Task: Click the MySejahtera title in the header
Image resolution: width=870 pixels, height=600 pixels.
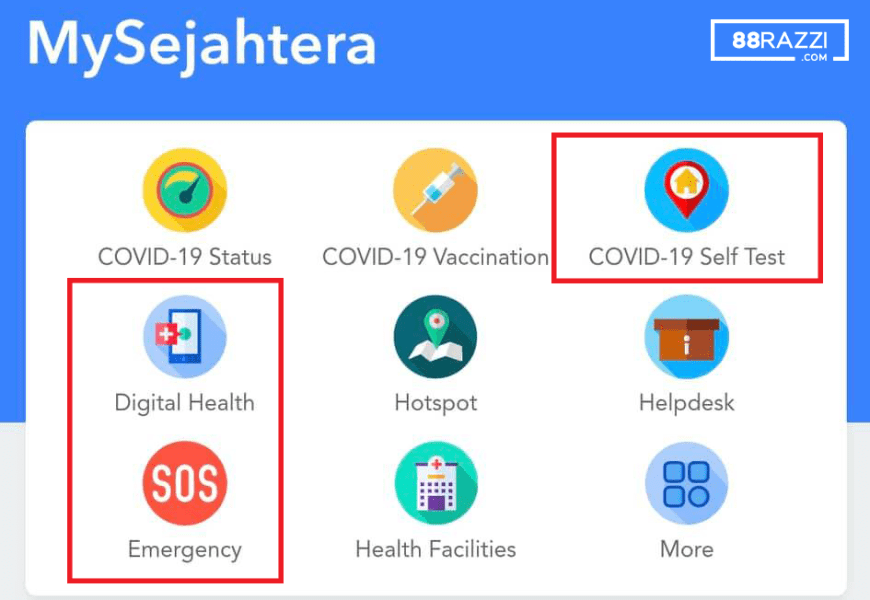Action: (x=202, y=46)
